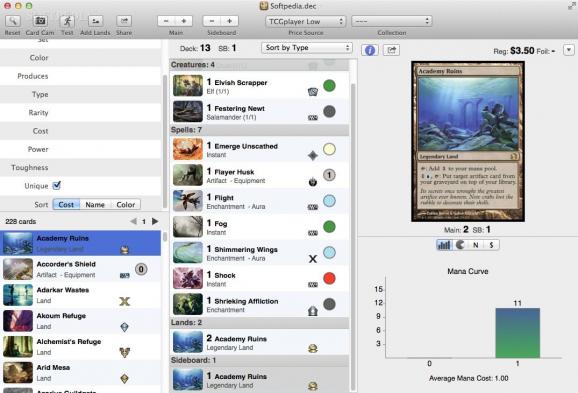Screen dimensions: 578x393
Task: Sort card list by Color
Action: point(125,205)
